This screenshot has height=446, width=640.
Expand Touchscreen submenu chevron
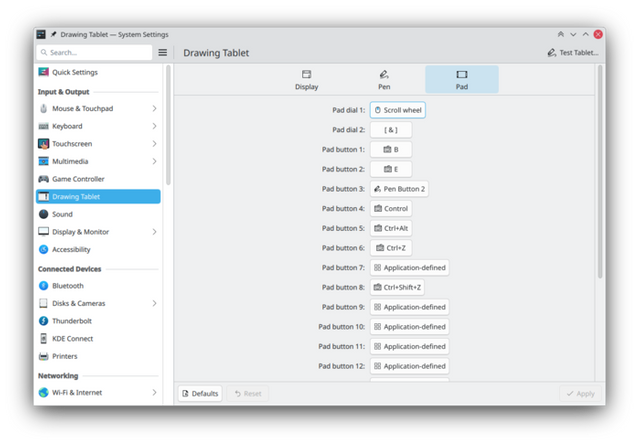(154, 144)
